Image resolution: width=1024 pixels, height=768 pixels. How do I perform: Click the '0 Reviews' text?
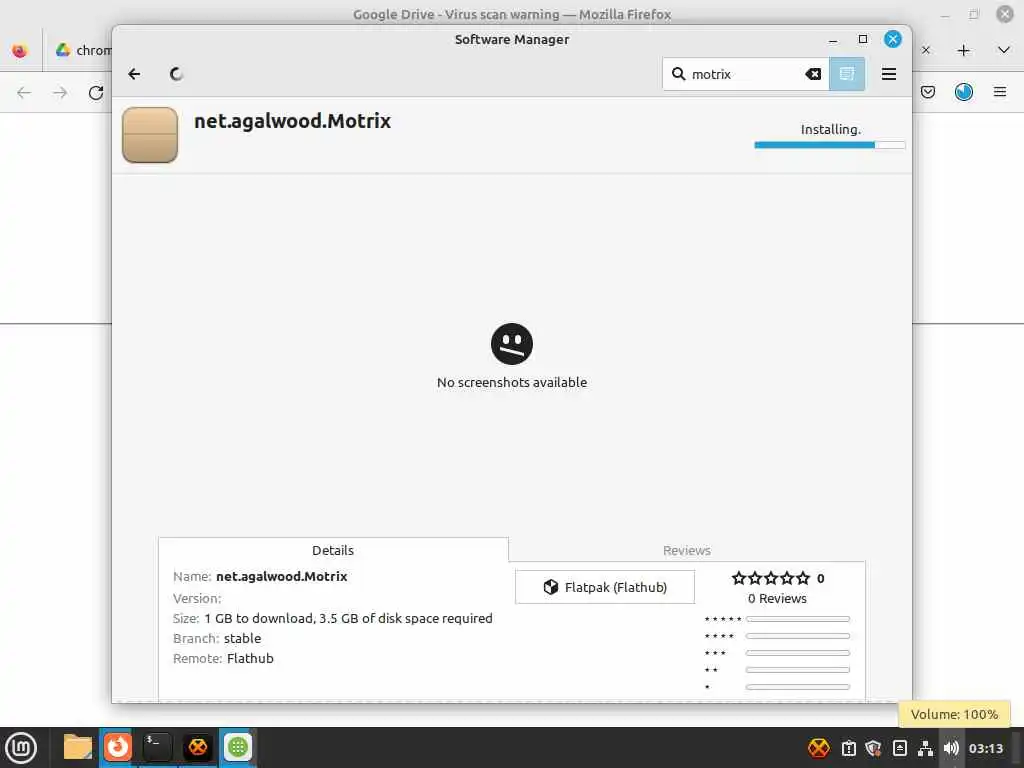[x=777, y=598]
